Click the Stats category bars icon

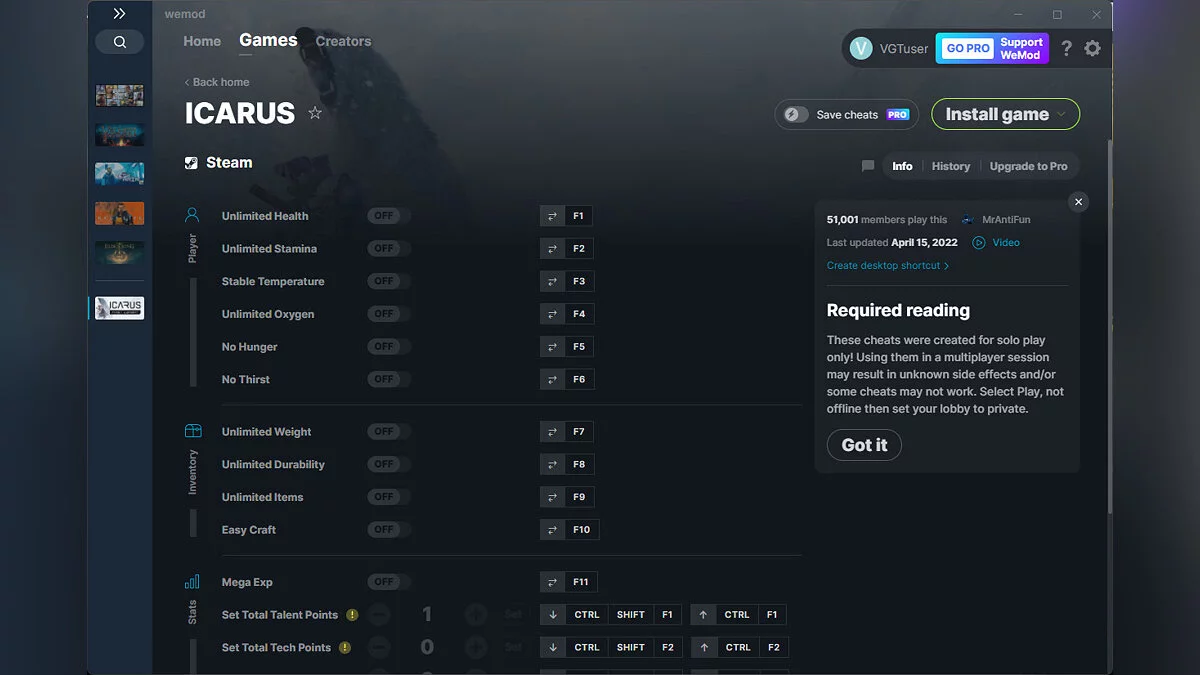192,582
